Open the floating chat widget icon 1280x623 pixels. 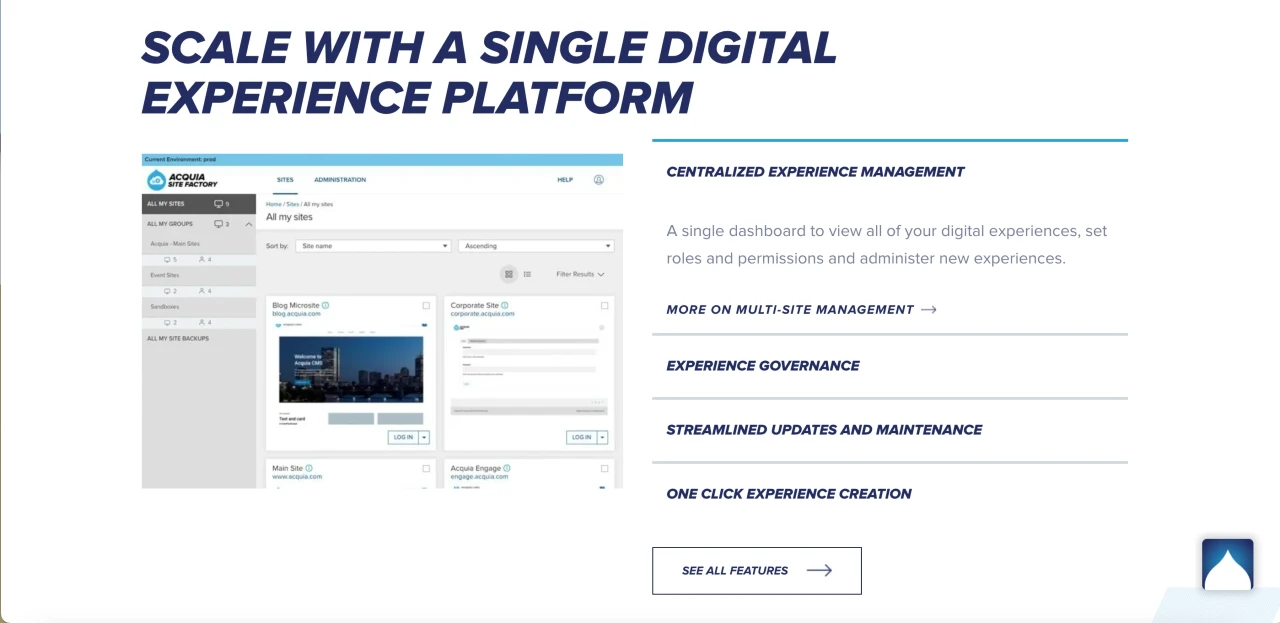point(1228,565)
